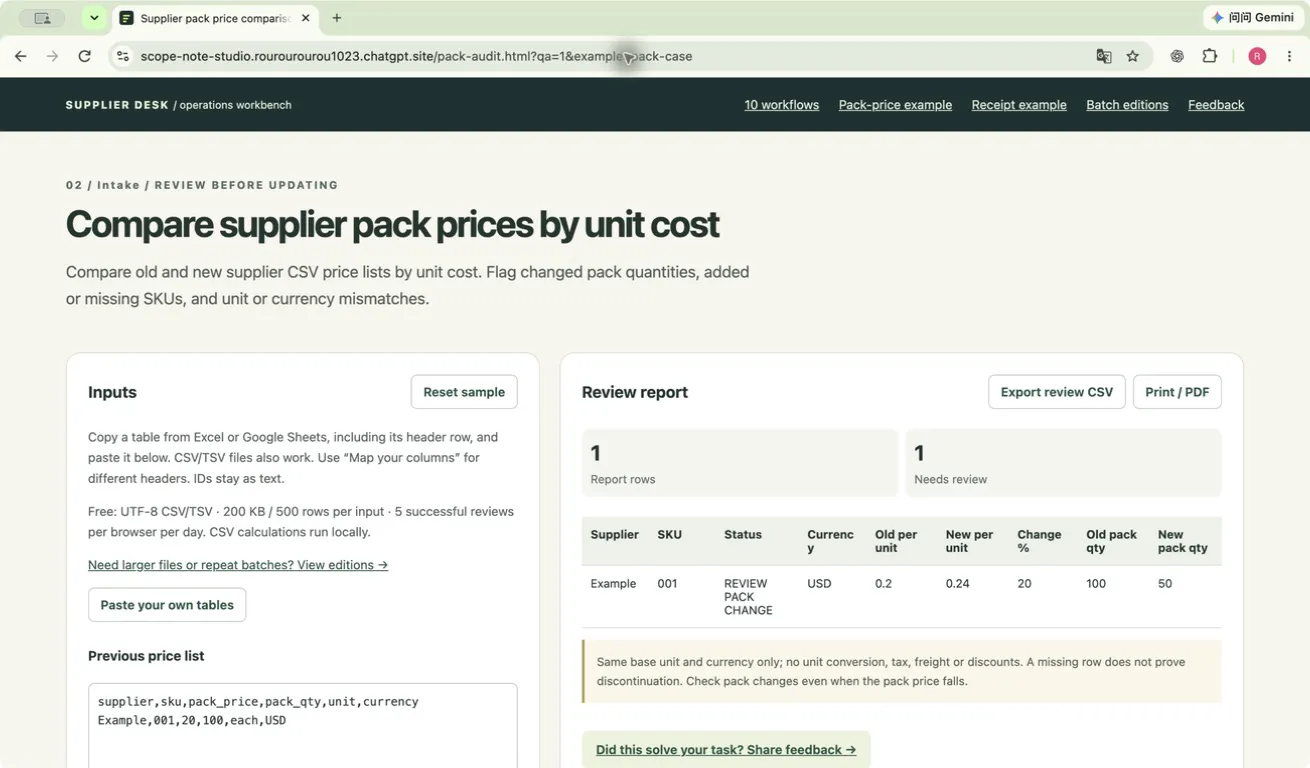Image resolution: width=1310 pixels, height=768 pixels.
Task: Bookmark this page with the star icon
Action: point(1133,57)
